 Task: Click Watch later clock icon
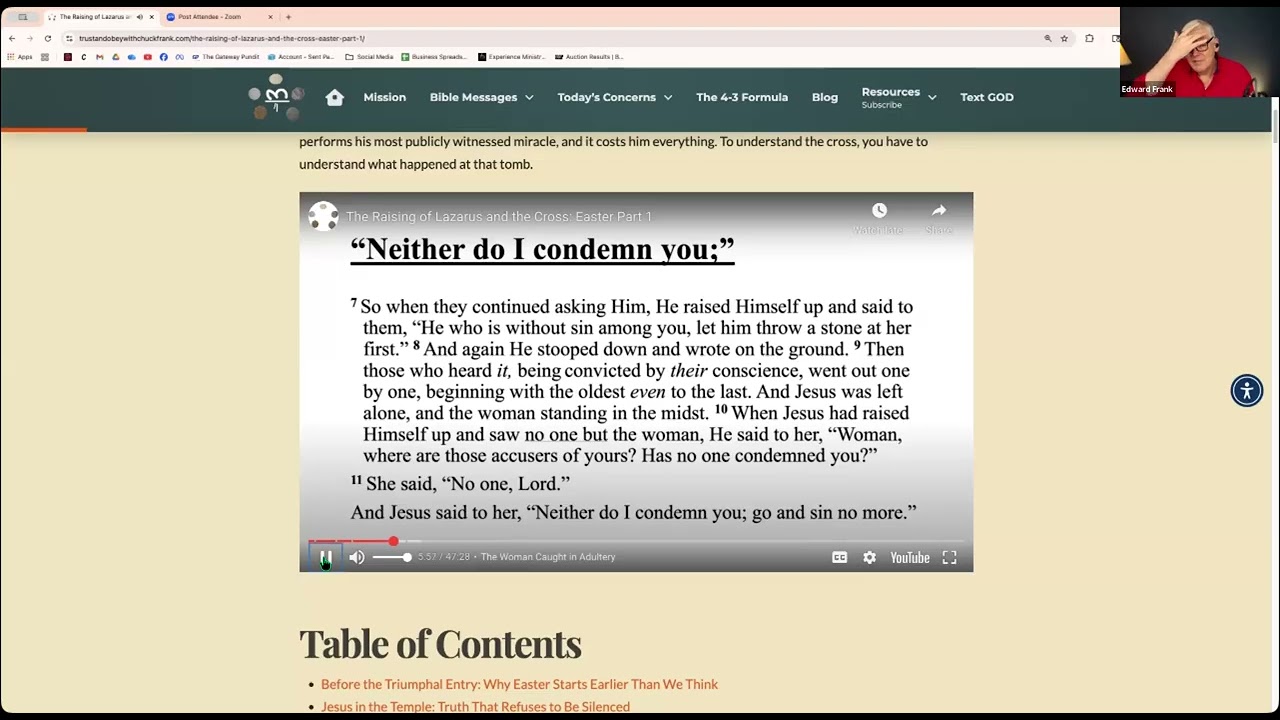879,210
